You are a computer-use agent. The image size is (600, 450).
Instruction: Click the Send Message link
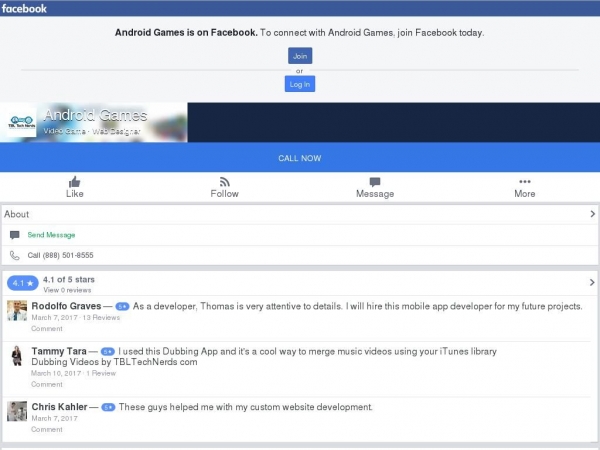point(51,235)
